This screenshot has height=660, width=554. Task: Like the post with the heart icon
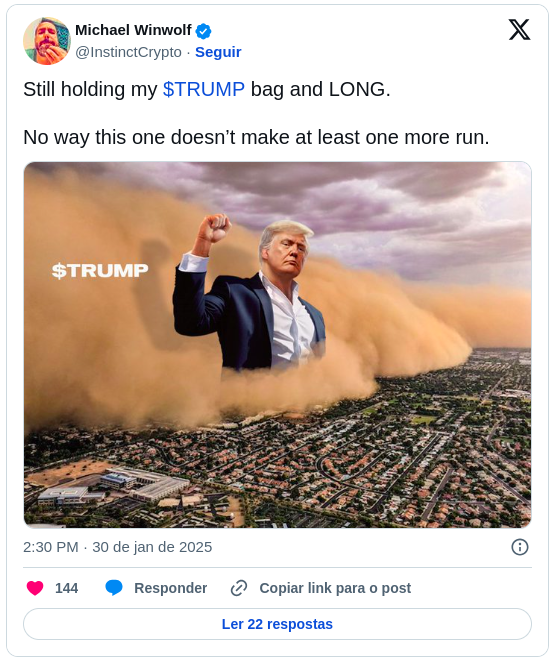click(35, 588)
